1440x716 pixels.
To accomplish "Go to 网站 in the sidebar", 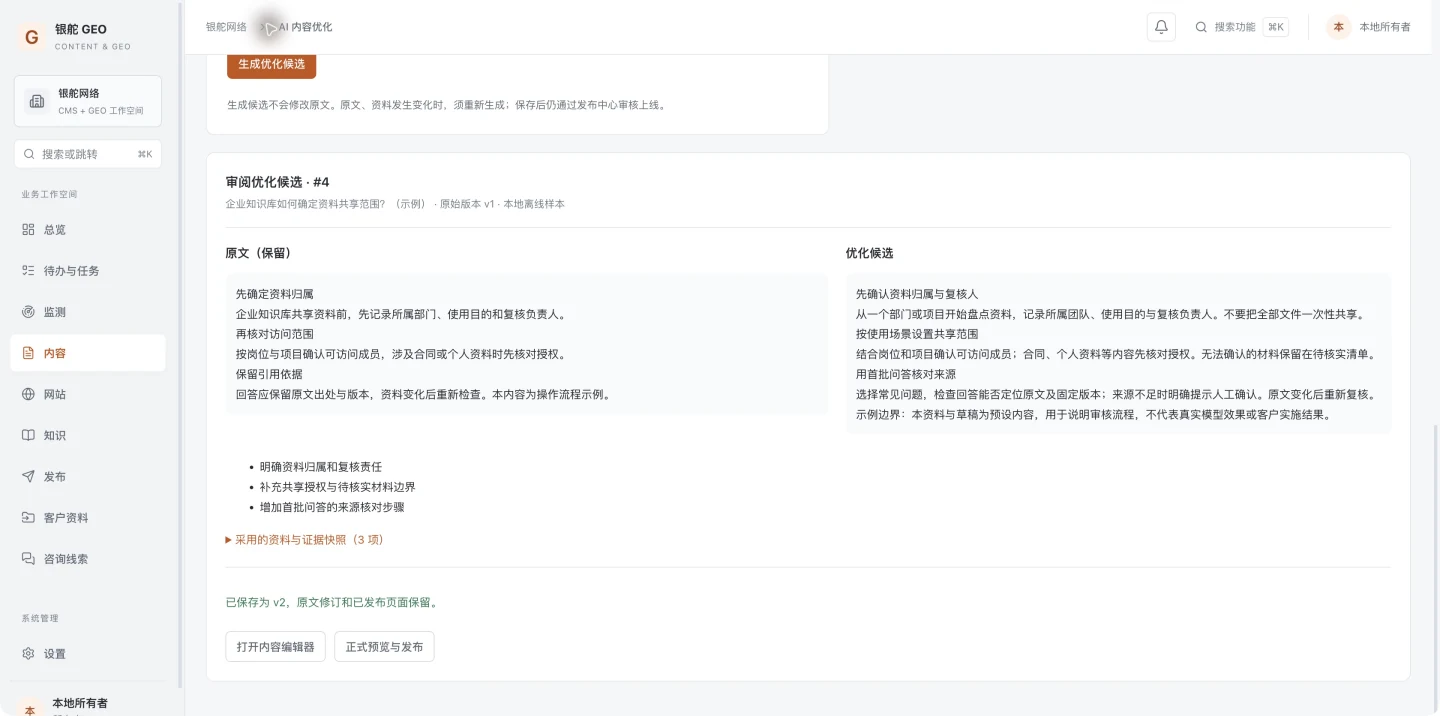I will pos(88,394).
